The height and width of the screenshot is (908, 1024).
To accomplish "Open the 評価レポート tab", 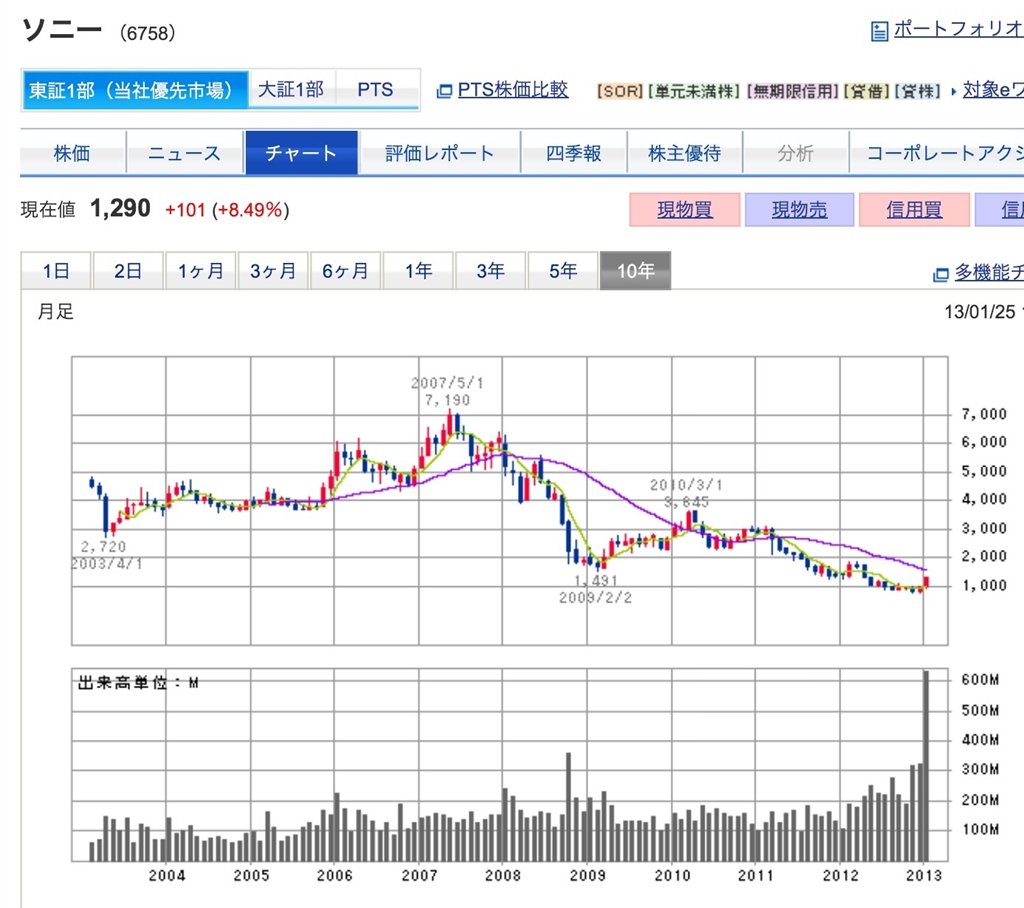I will [x=440, y=153].
